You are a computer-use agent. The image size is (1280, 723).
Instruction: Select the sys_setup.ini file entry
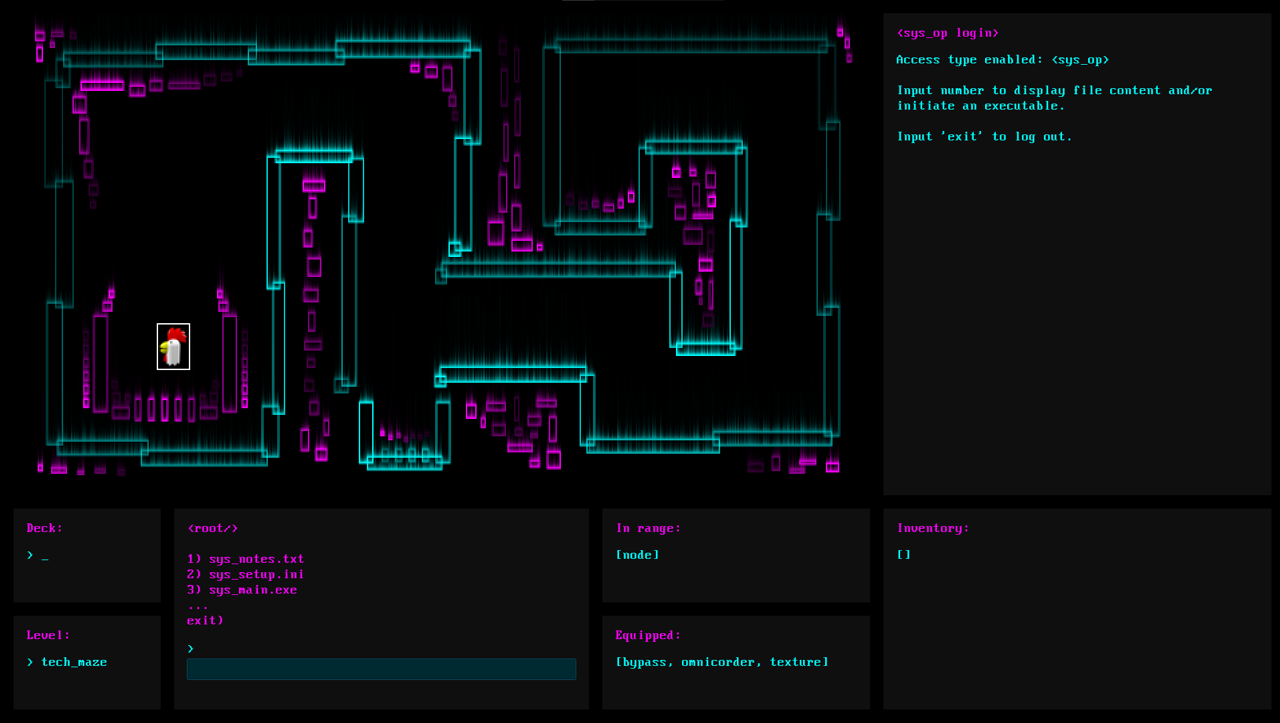click(246, 574)
